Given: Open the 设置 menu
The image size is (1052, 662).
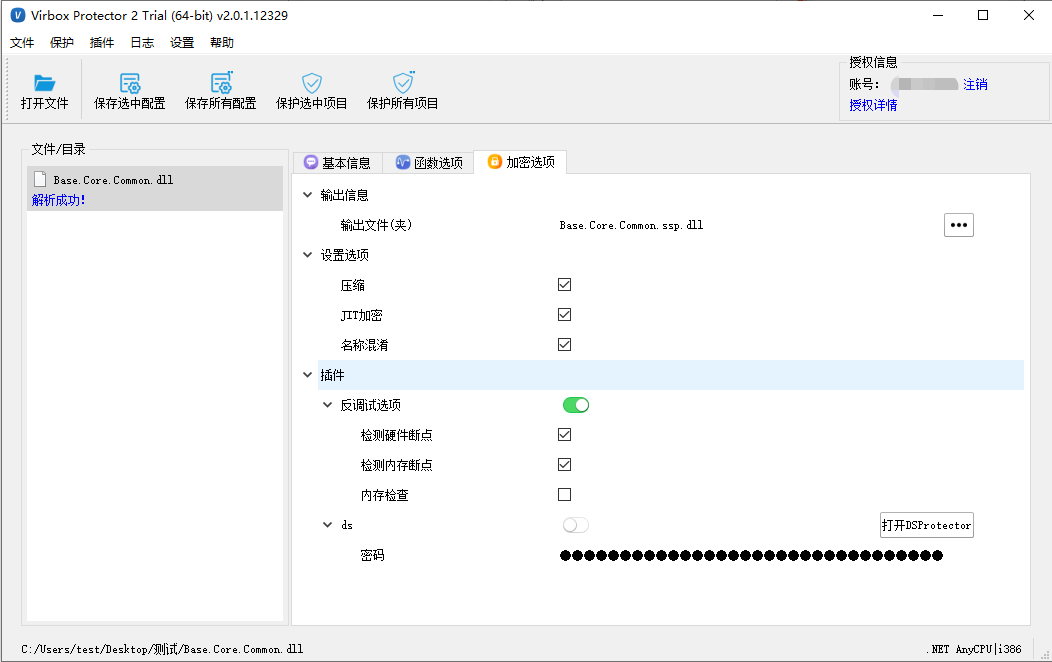Looking at the screenshot, I should pos(182,43).
